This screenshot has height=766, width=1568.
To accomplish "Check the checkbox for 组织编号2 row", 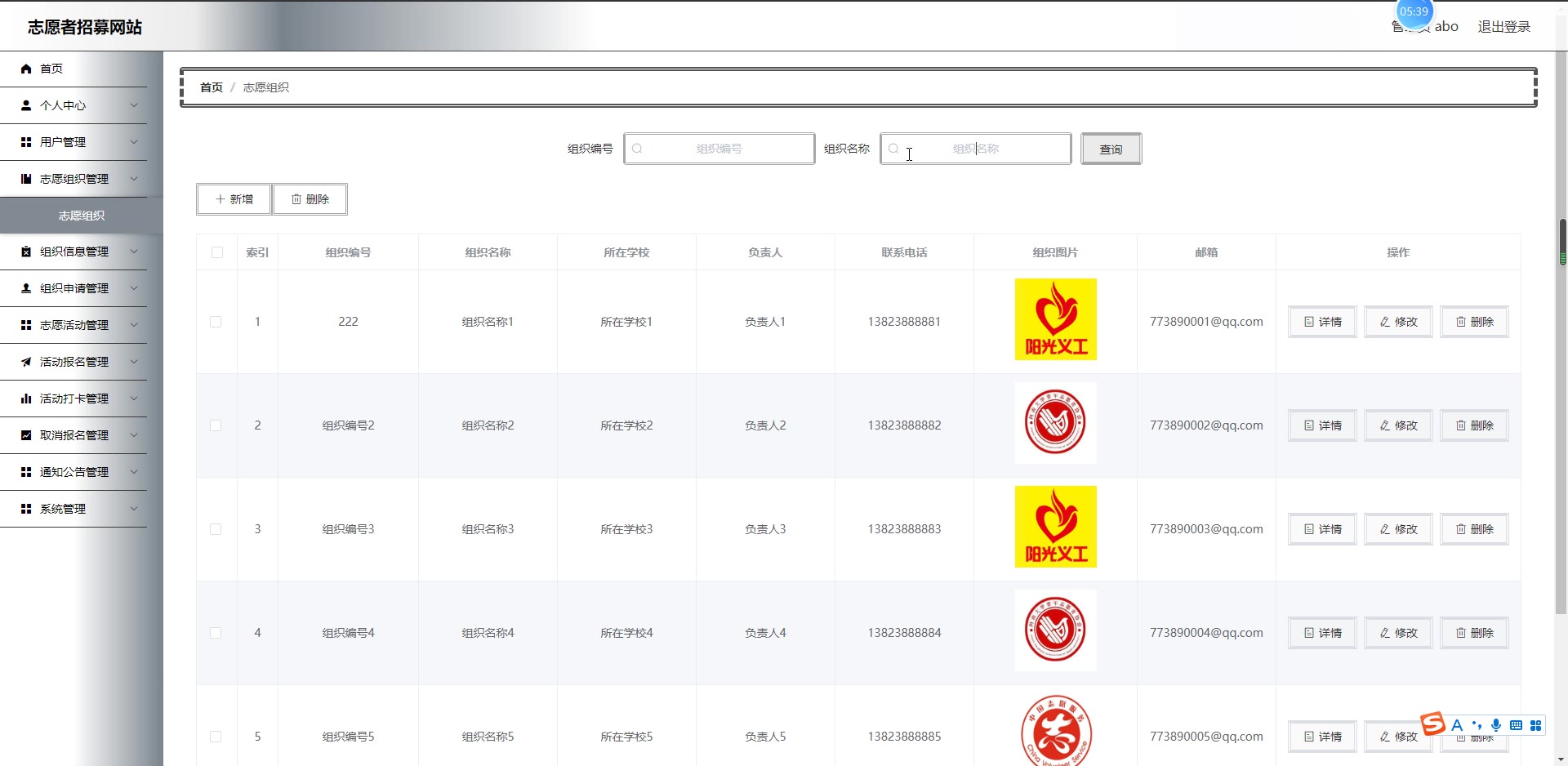I will tap(216, 425).
